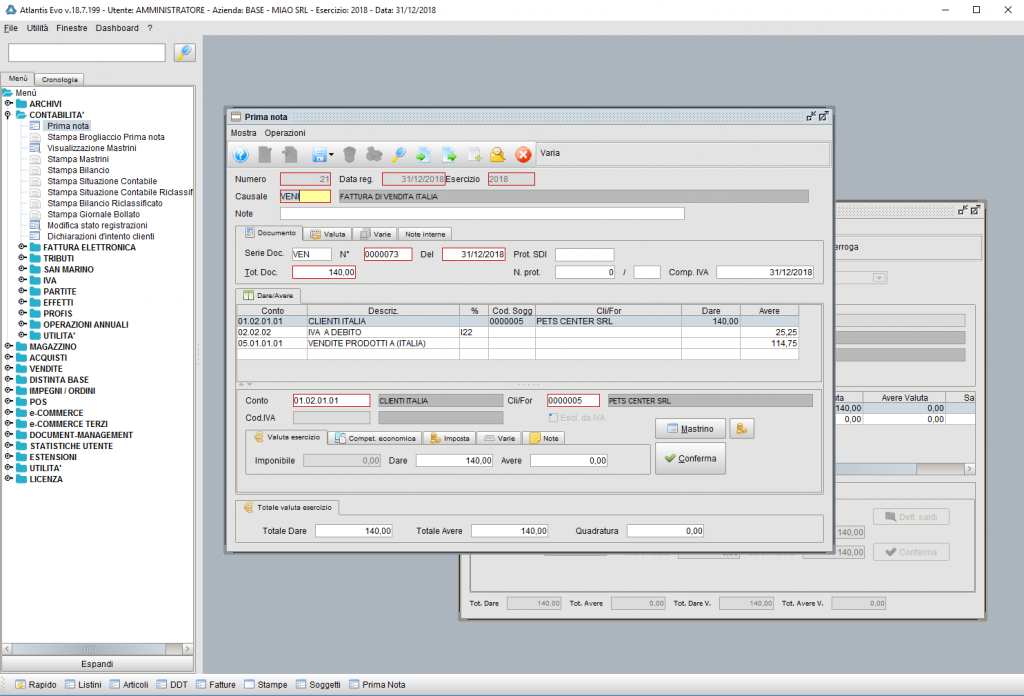
Task: Expand the MAGAZZINO tree folder
Action: (x=9, y=346)
